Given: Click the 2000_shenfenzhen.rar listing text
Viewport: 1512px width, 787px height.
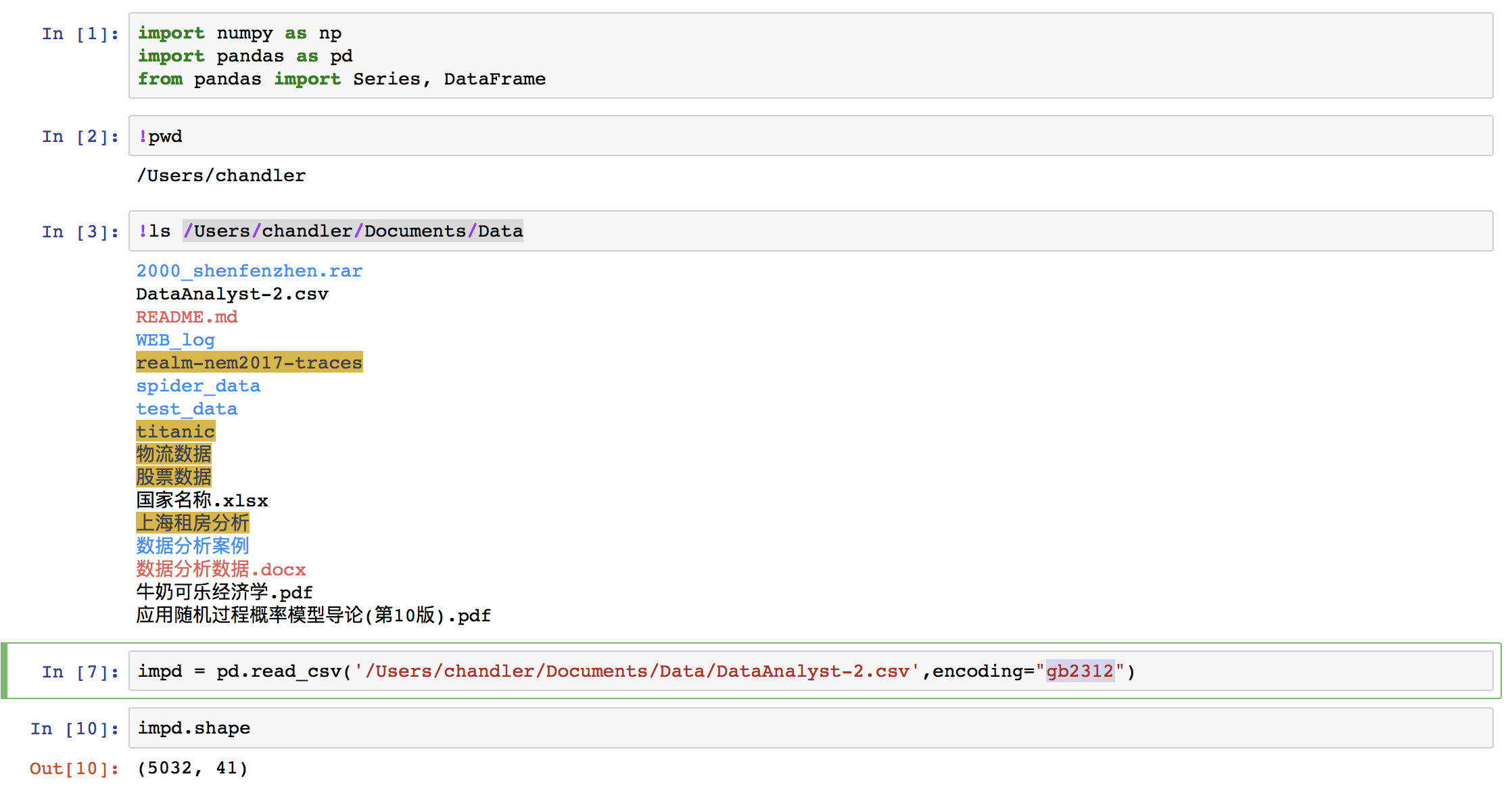Looking at the screenshot, I should point(249,271).
